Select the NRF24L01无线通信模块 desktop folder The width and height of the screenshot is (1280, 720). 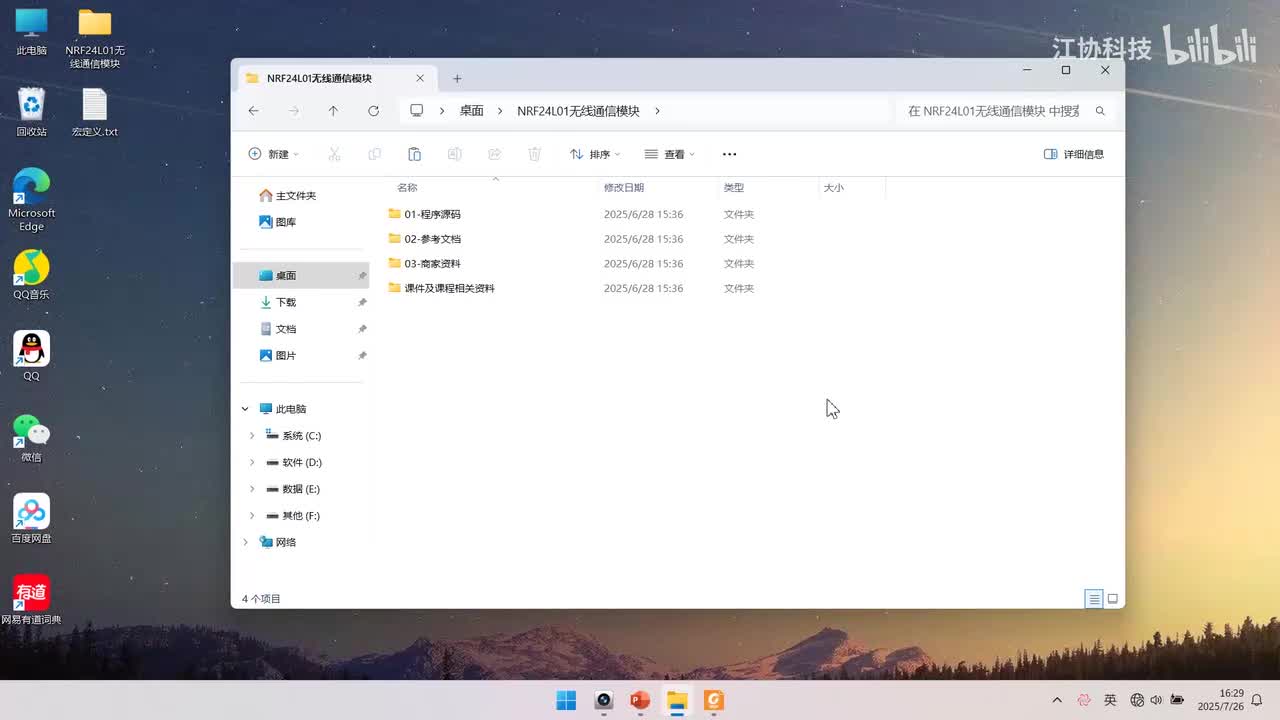pos(95,38)
